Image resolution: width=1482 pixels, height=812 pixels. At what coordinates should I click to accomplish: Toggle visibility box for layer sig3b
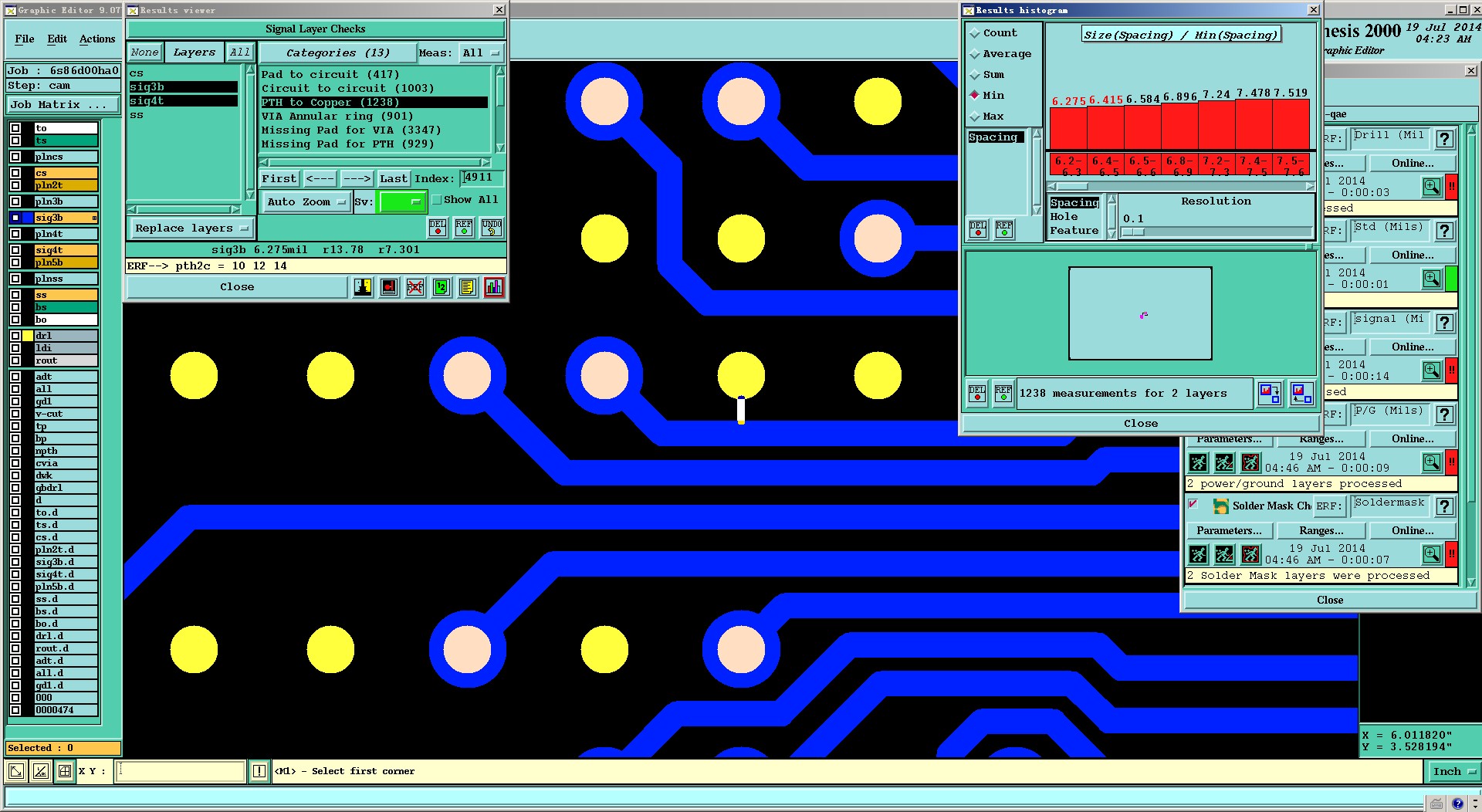point(15,218)
